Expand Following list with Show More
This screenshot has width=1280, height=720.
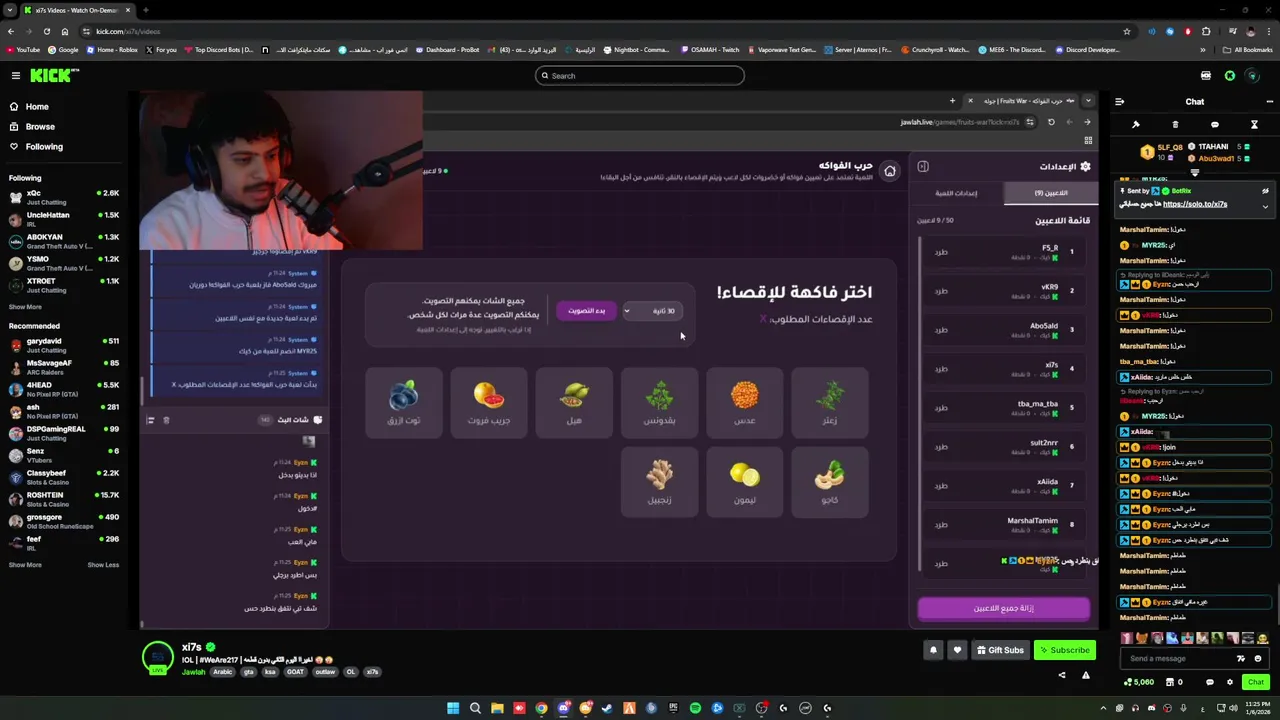tap(25, 307)
